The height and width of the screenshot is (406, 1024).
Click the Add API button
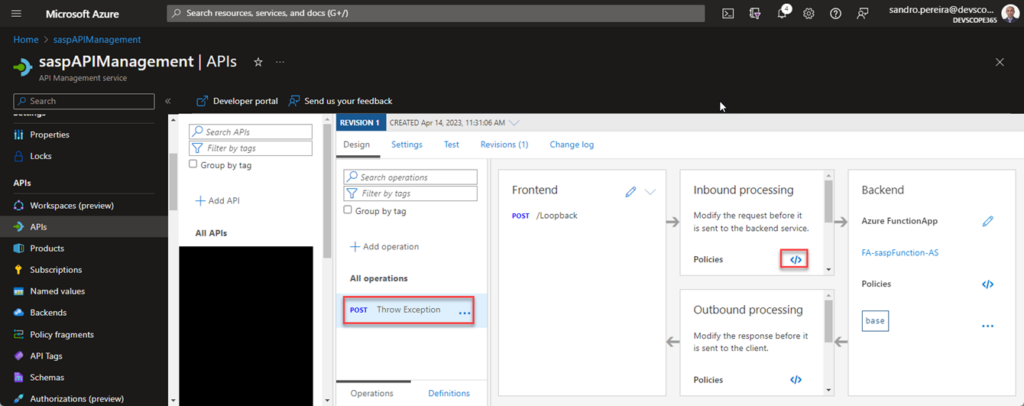point(218,201)
